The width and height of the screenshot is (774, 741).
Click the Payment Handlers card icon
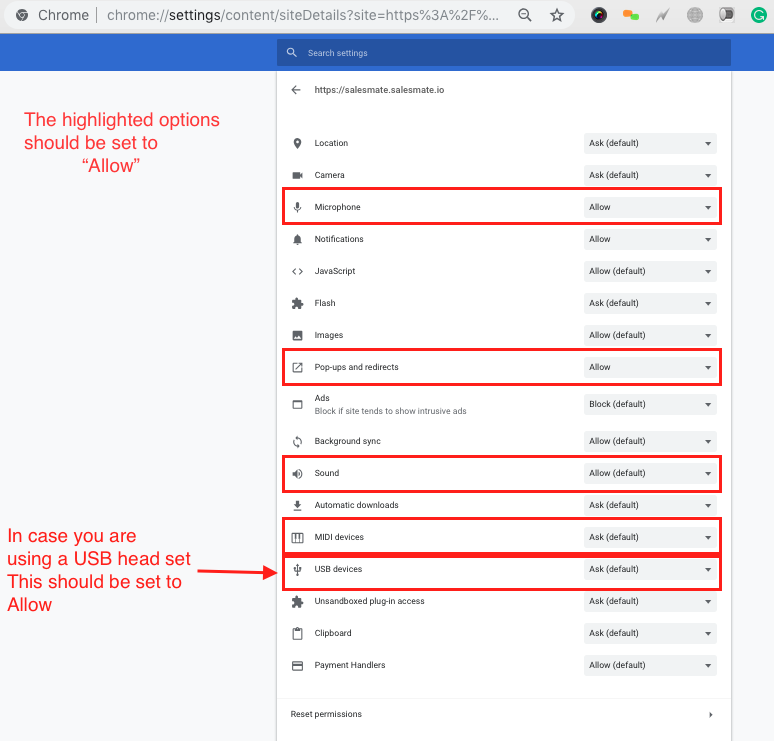[x=297, y=665]
